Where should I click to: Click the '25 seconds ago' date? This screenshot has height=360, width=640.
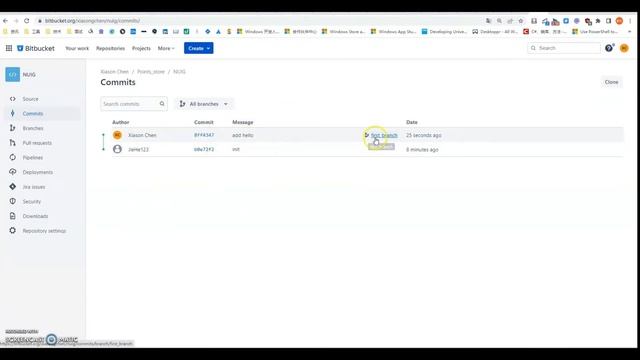coord(424,135)
